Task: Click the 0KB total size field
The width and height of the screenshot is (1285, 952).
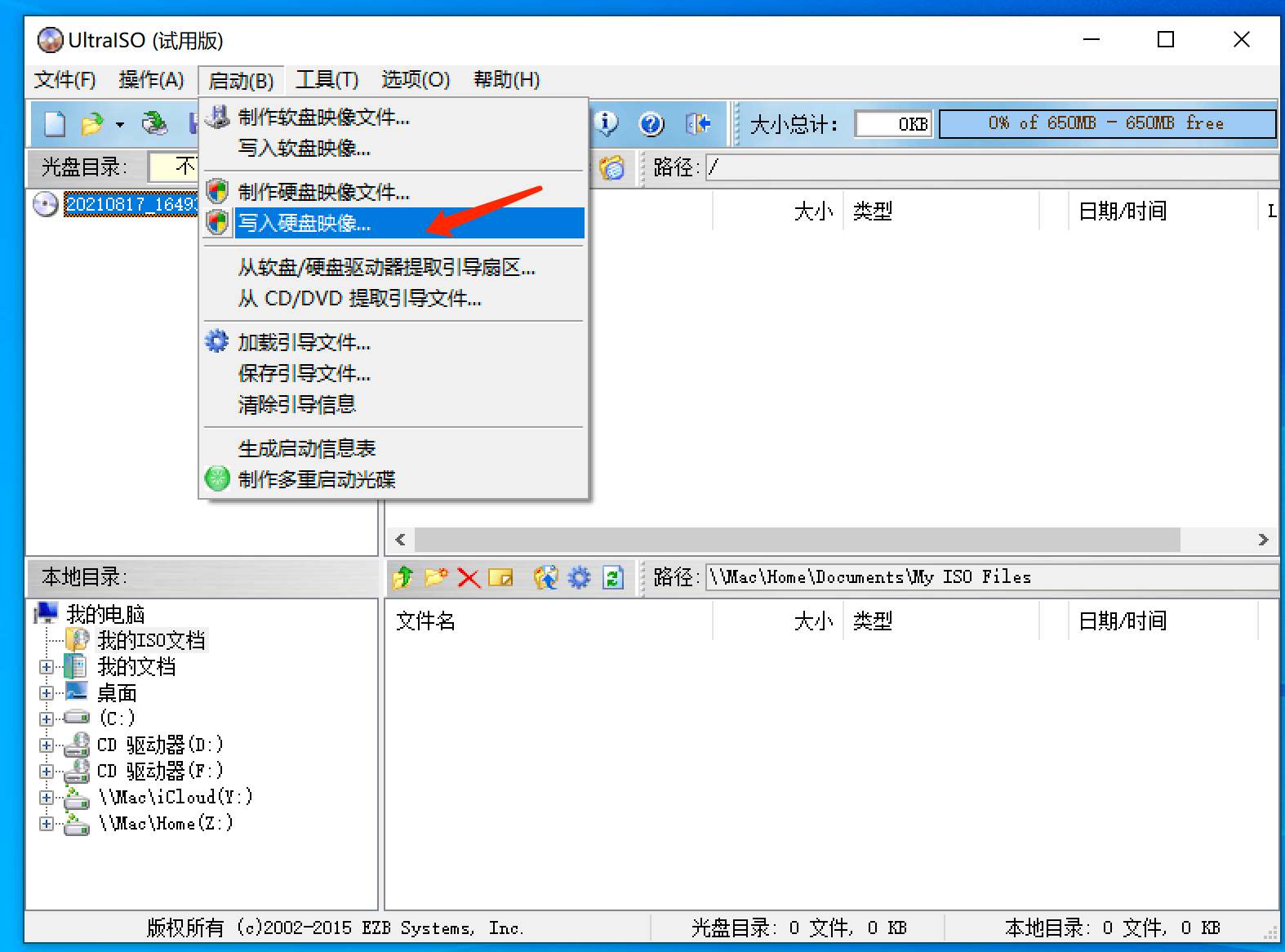Action: click(894, 124)
